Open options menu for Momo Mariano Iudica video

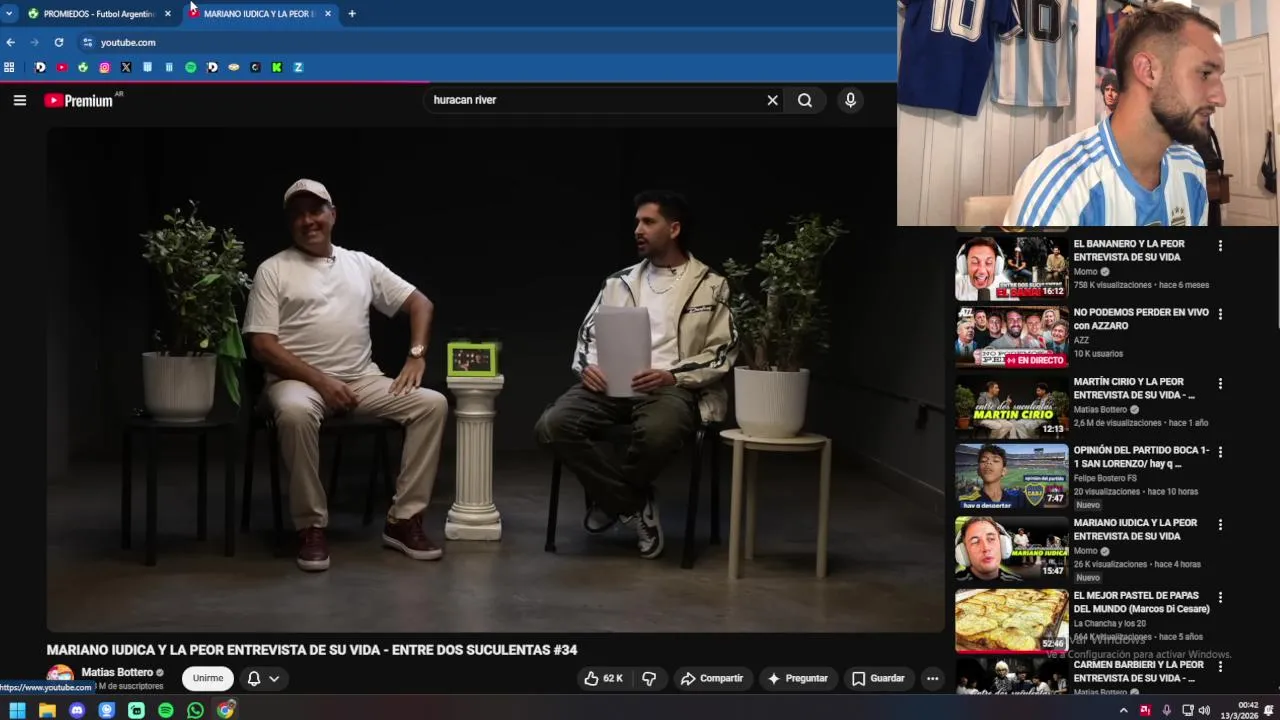[1220, 524]
